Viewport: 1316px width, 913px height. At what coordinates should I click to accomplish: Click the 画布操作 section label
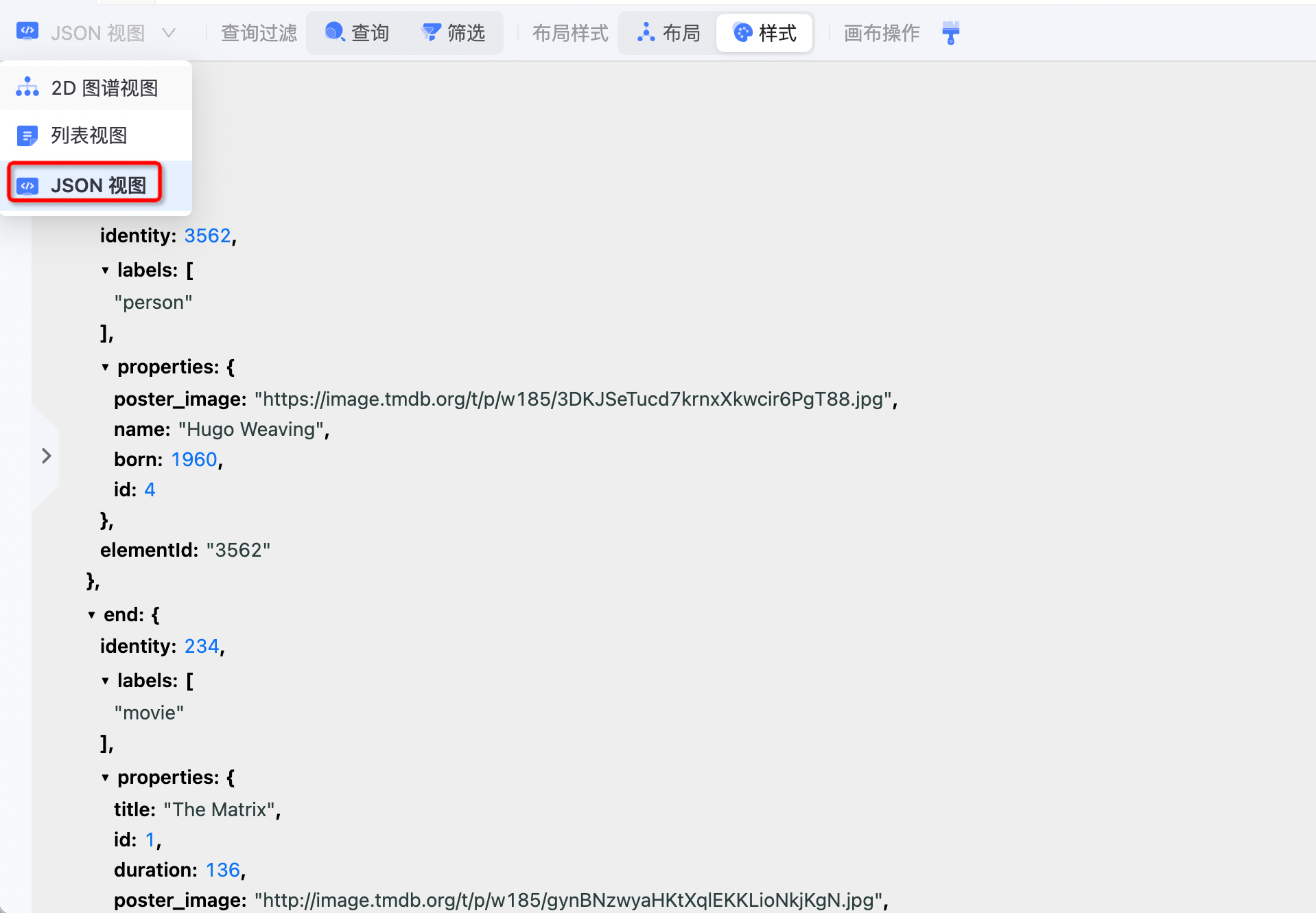pos(882,33)
